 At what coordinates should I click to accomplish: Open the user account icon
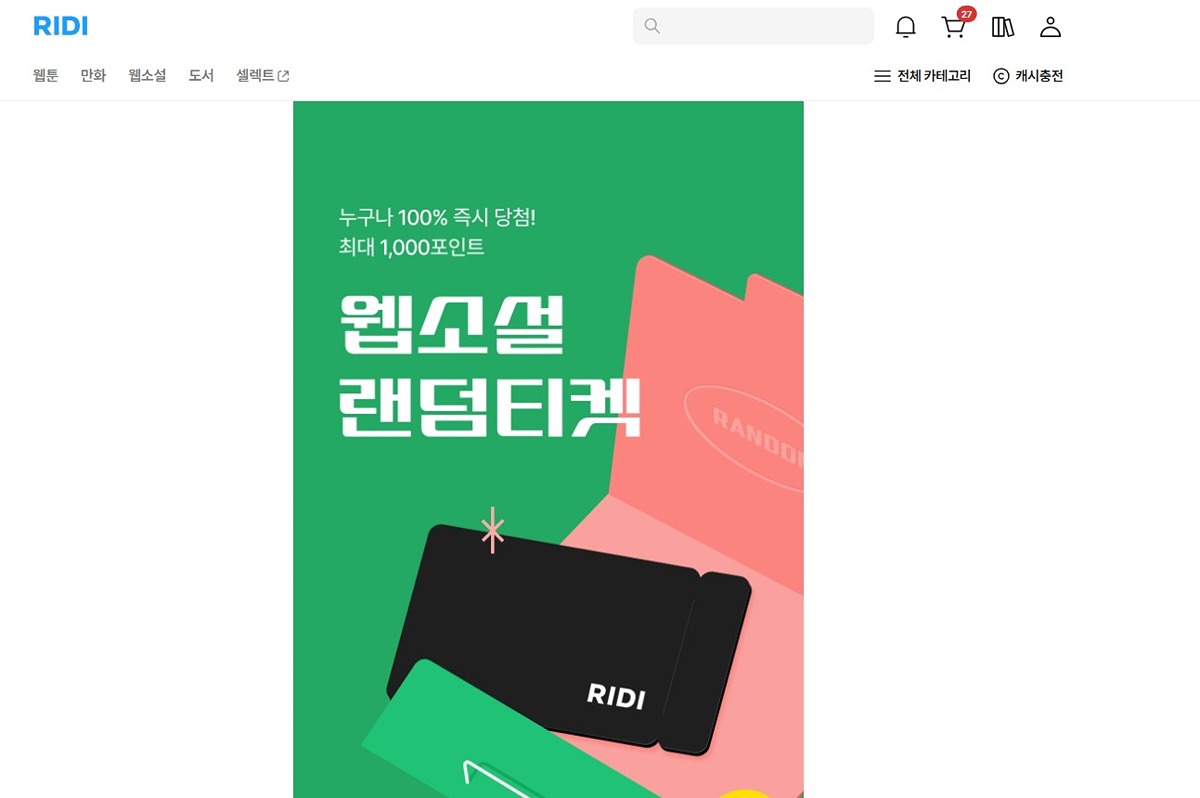pyautogui.click(x=1050, y=27)
